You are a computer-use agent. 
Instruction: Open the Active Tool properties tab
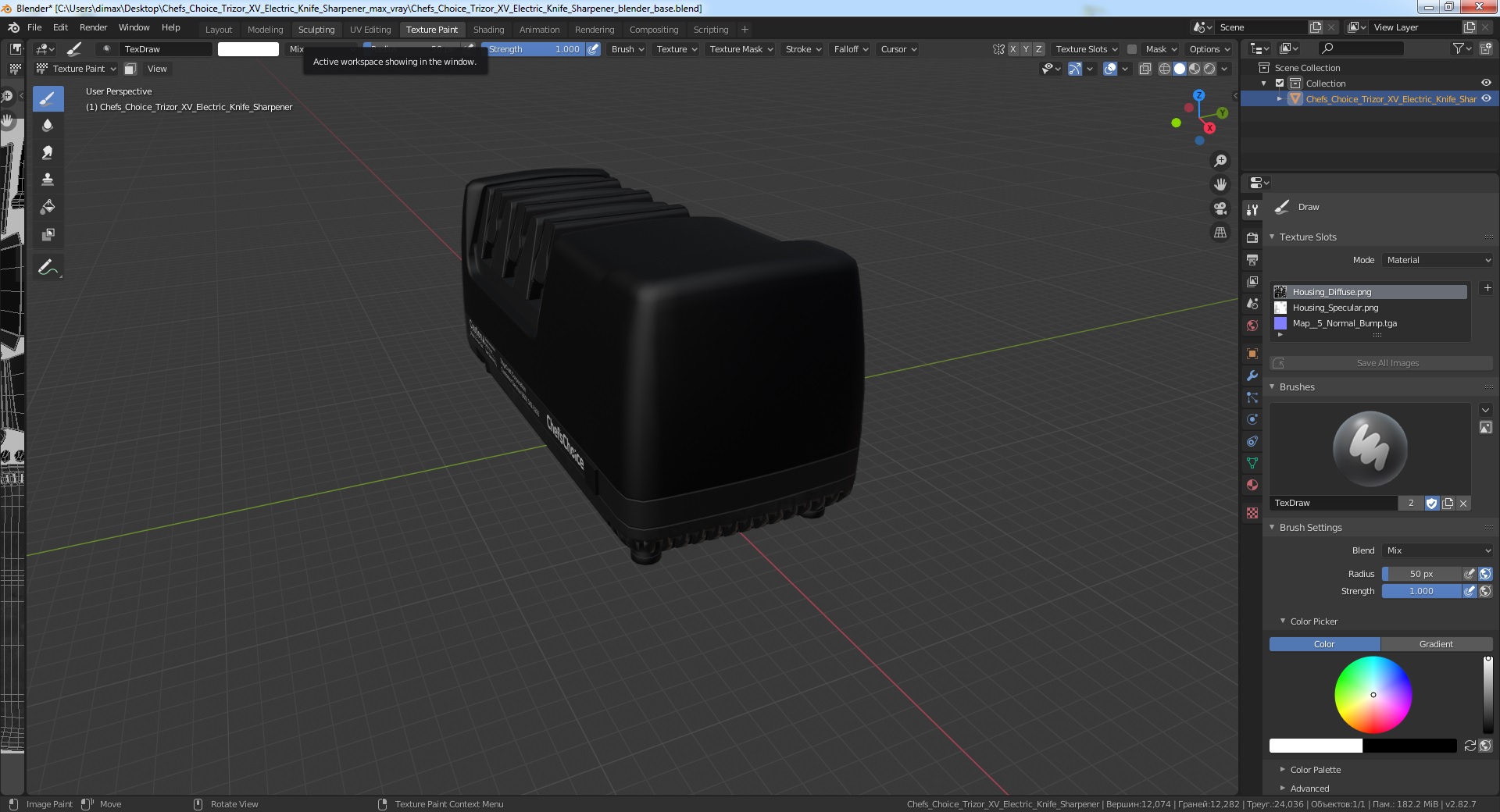coord(1252,209)
